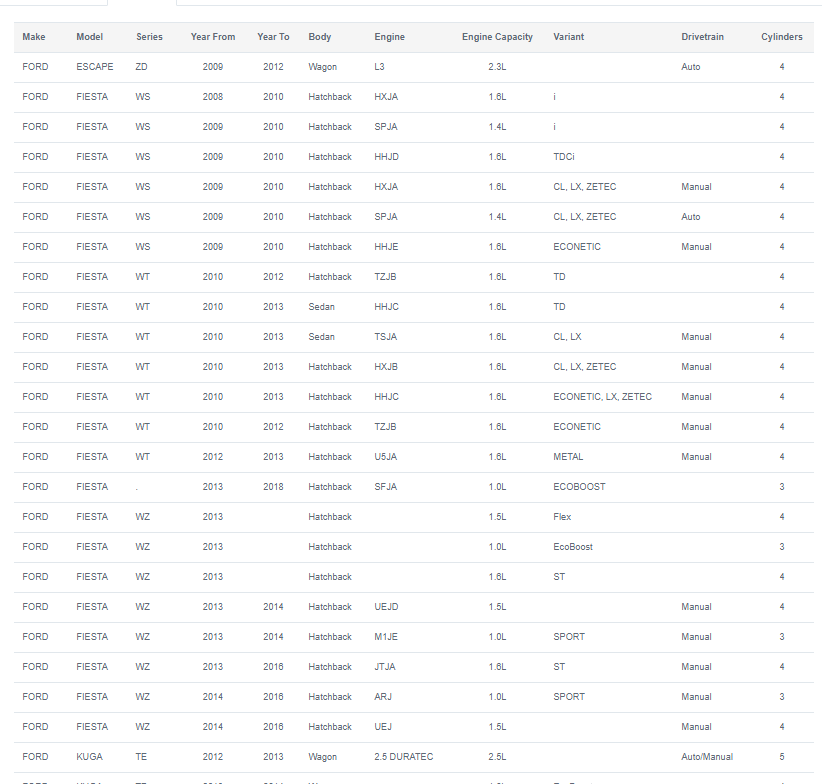Click Auto drivetrain in ESCAPE row

pos(690,67)
